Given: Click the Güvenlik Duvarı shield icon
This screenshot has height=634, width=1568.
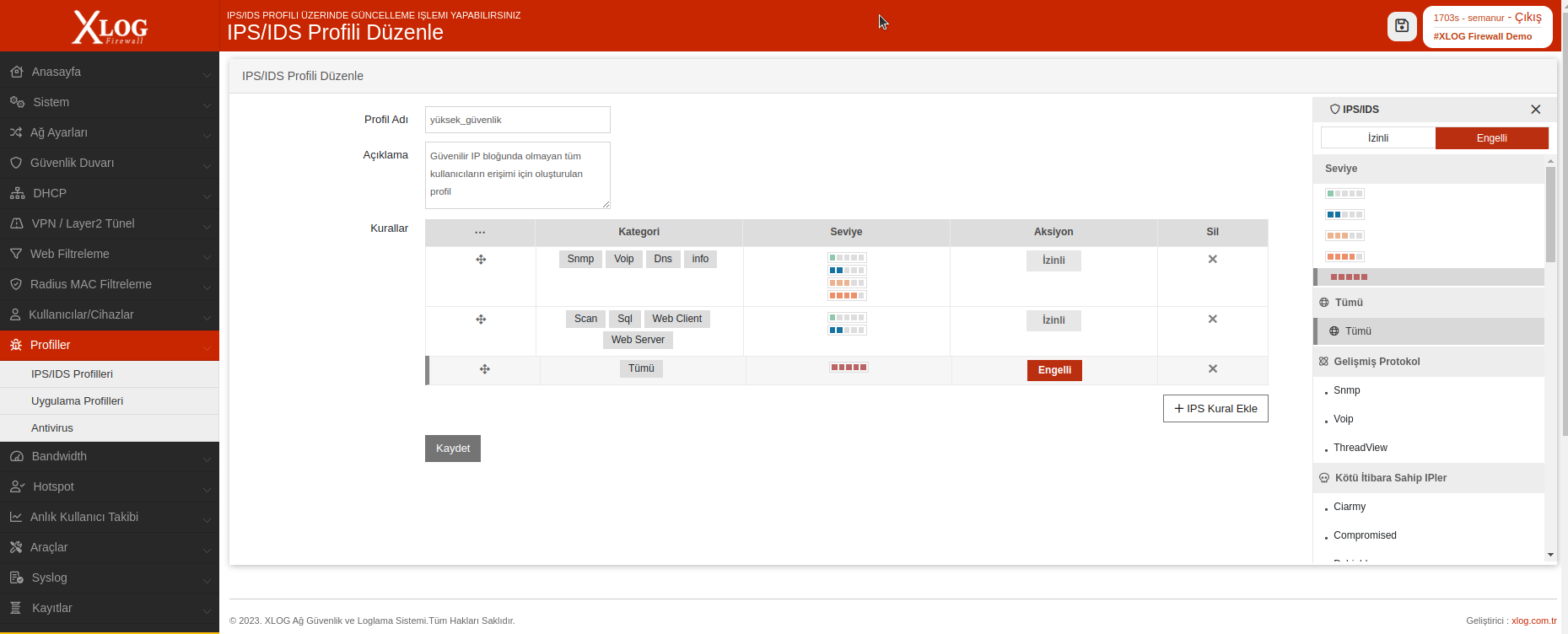Looking at the screenshot, I should 16,163.
